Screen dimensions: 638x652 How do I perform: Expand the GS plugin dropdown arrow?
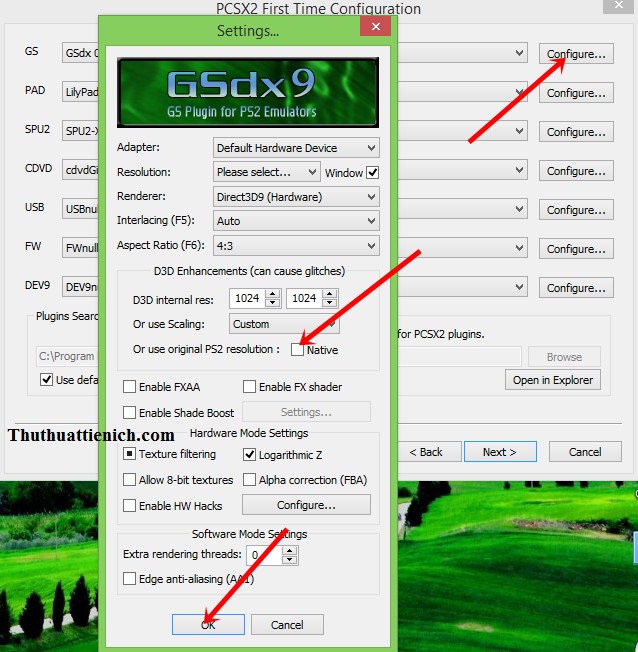[x=519, y=53]
